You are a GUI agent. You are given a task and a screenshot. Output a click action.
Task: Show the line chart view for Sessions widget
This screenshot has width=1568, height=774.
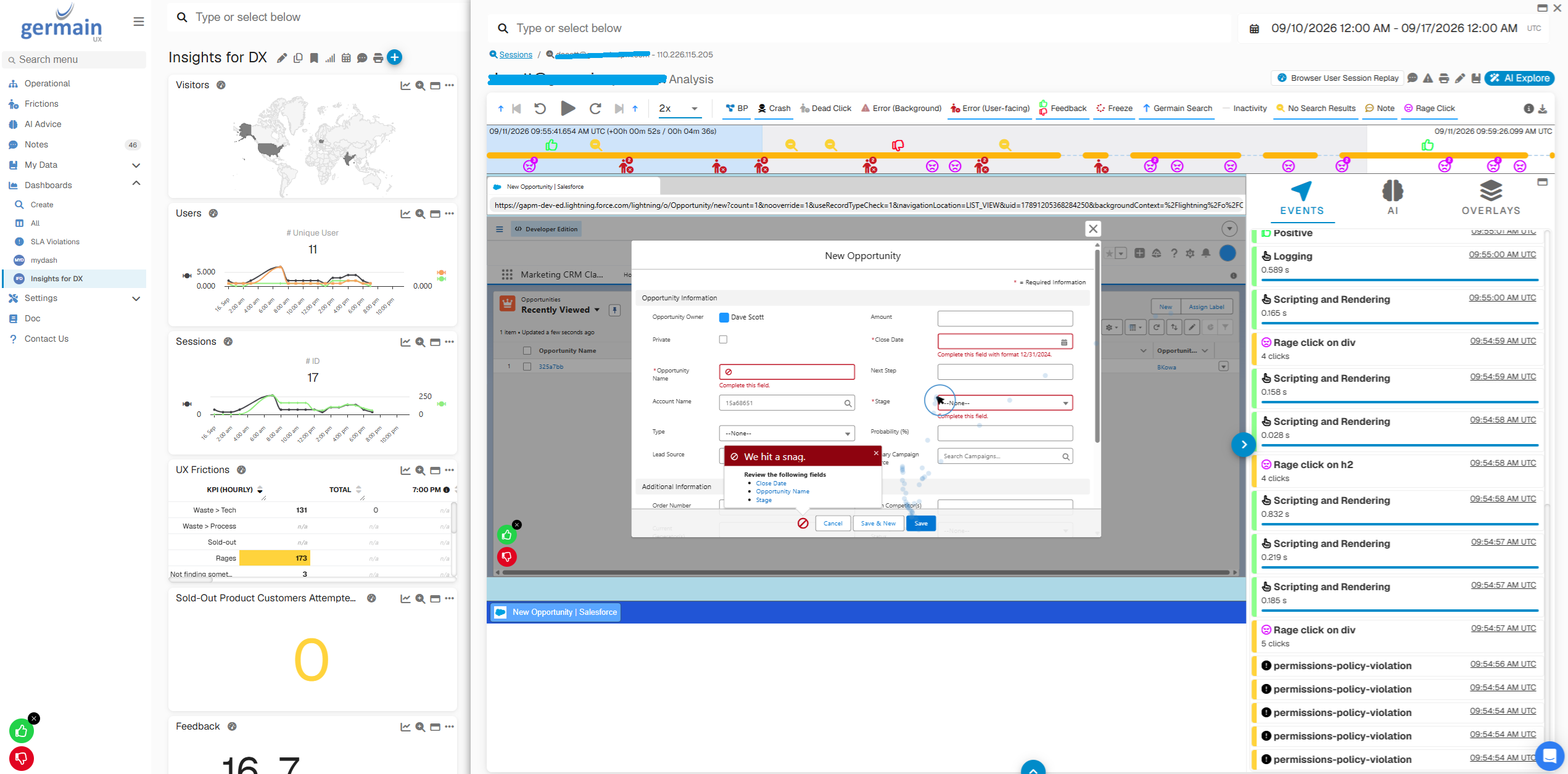[x=405, y=342]
